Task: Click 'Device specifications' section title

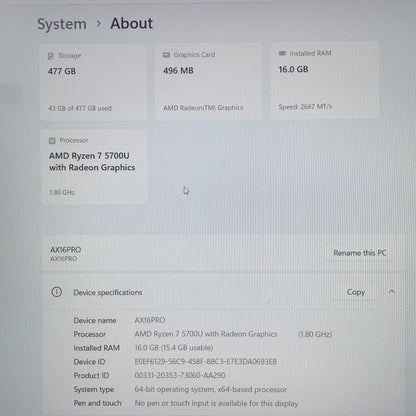Action: [108, 293]
